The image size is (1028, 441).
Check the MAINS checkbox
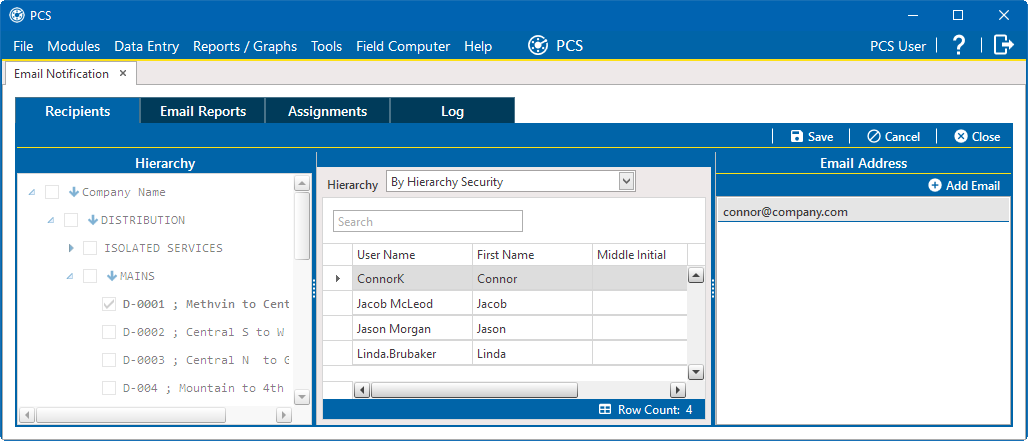[90, 276]
